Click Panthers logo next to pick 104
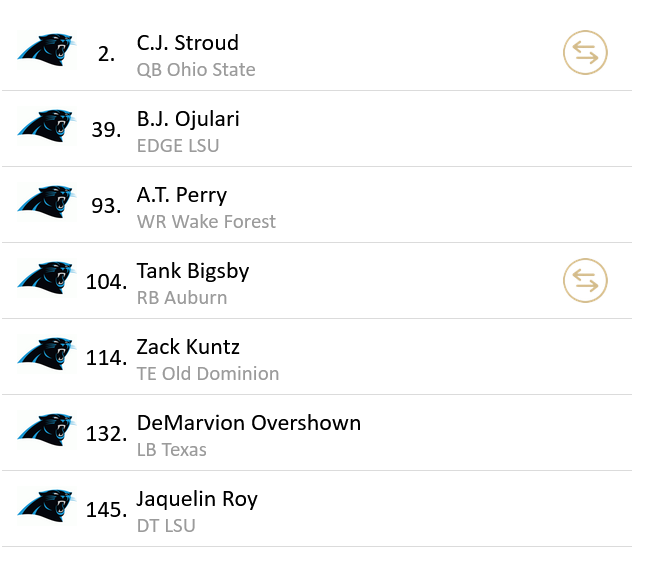Viewport: 658px width, 575px height. (46, 277)
